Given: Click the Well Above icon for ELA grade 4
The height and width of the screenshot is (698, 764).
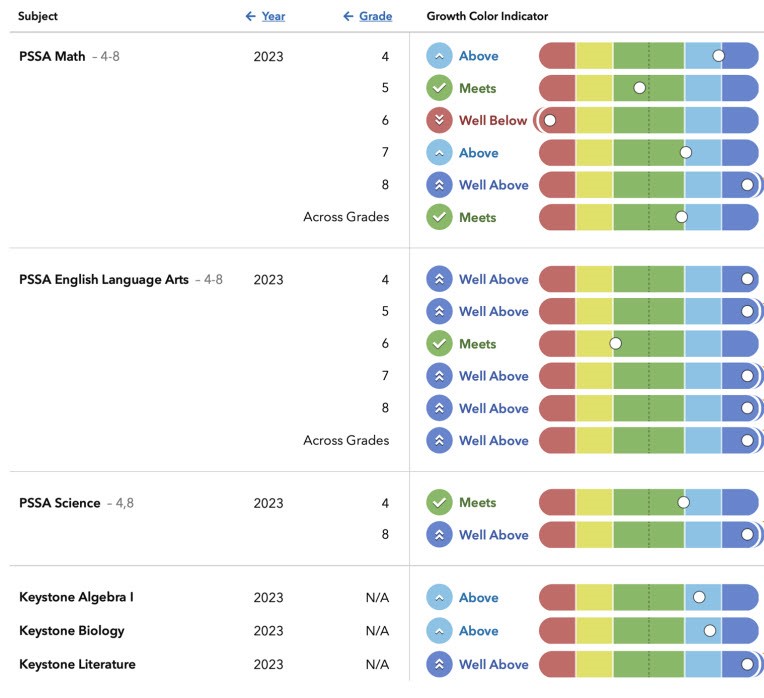Looking at the screenshot, I should [x=439, y=279].
